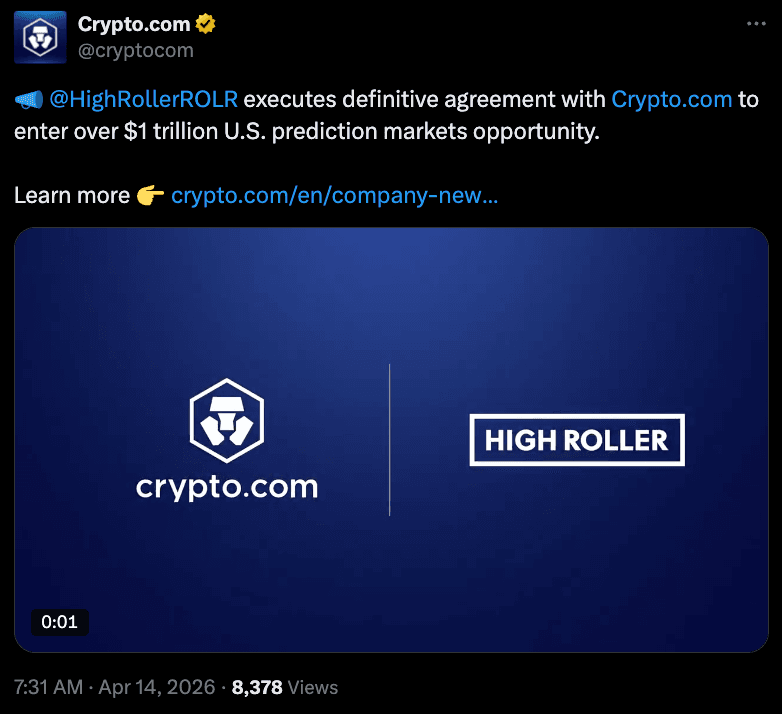782x714 pixels.
Task: Click the crypto.com wordmark in video
Action: click(x=227, y=487)
